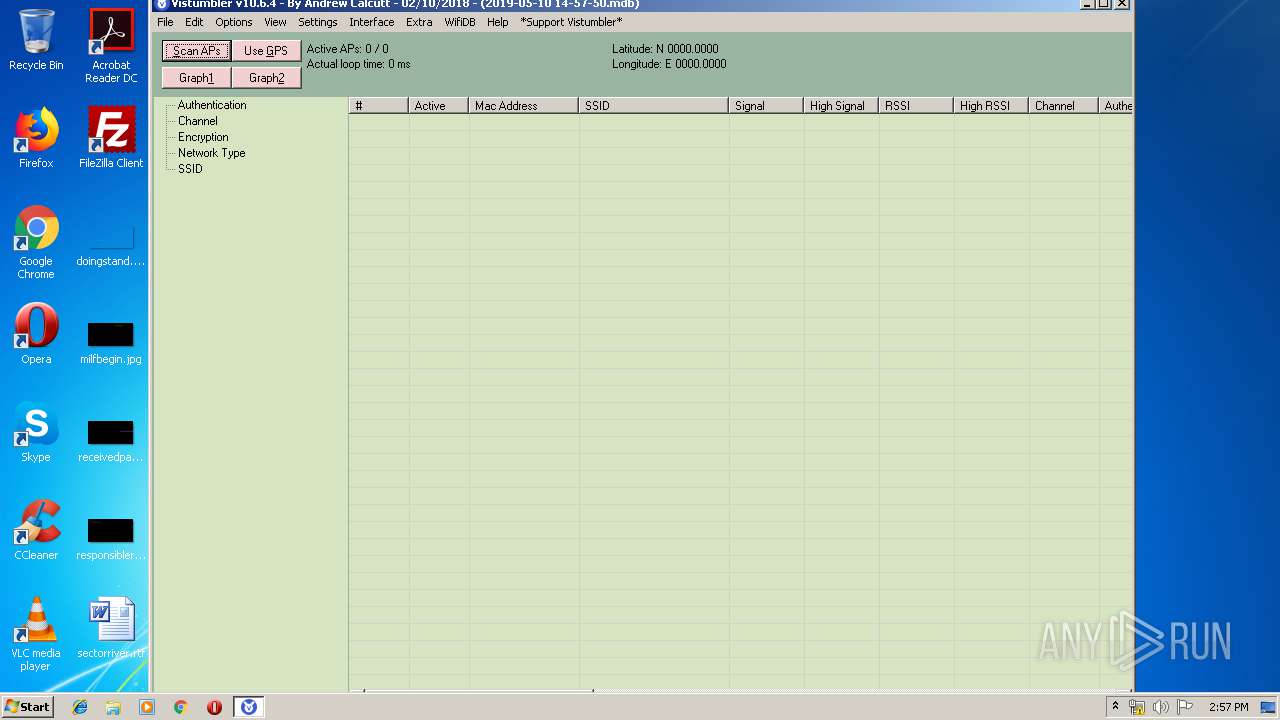
Task: Open the File menu
Action: tap(165, 22)
